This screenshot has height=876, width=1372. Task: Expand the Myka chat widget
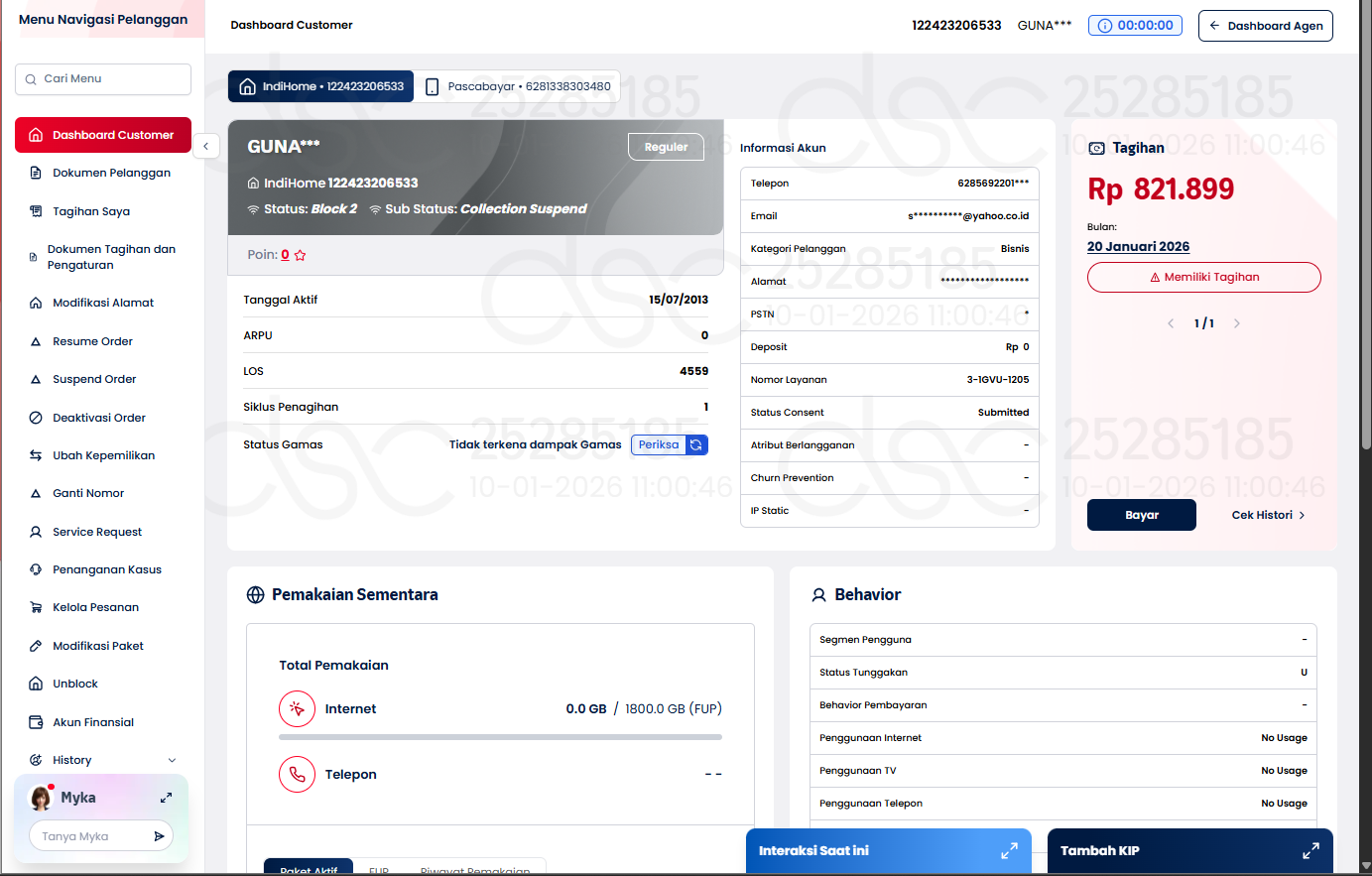[x=166, y=798]
